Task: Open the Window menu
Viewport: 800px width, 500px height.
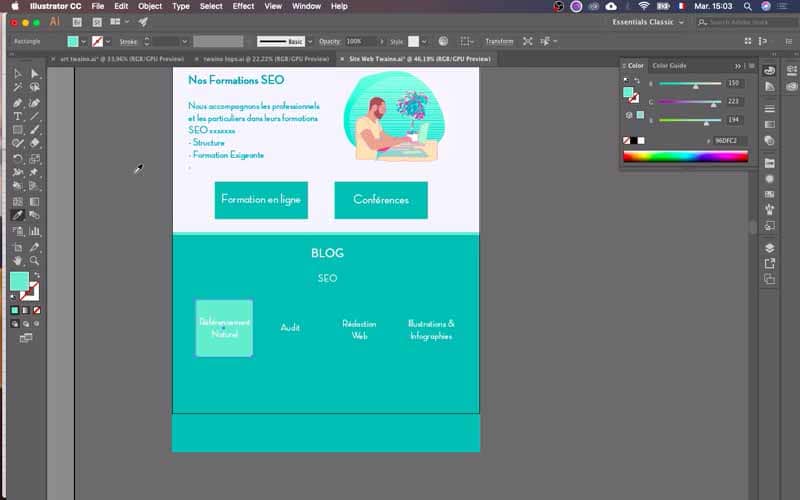Action: [306, 6]
